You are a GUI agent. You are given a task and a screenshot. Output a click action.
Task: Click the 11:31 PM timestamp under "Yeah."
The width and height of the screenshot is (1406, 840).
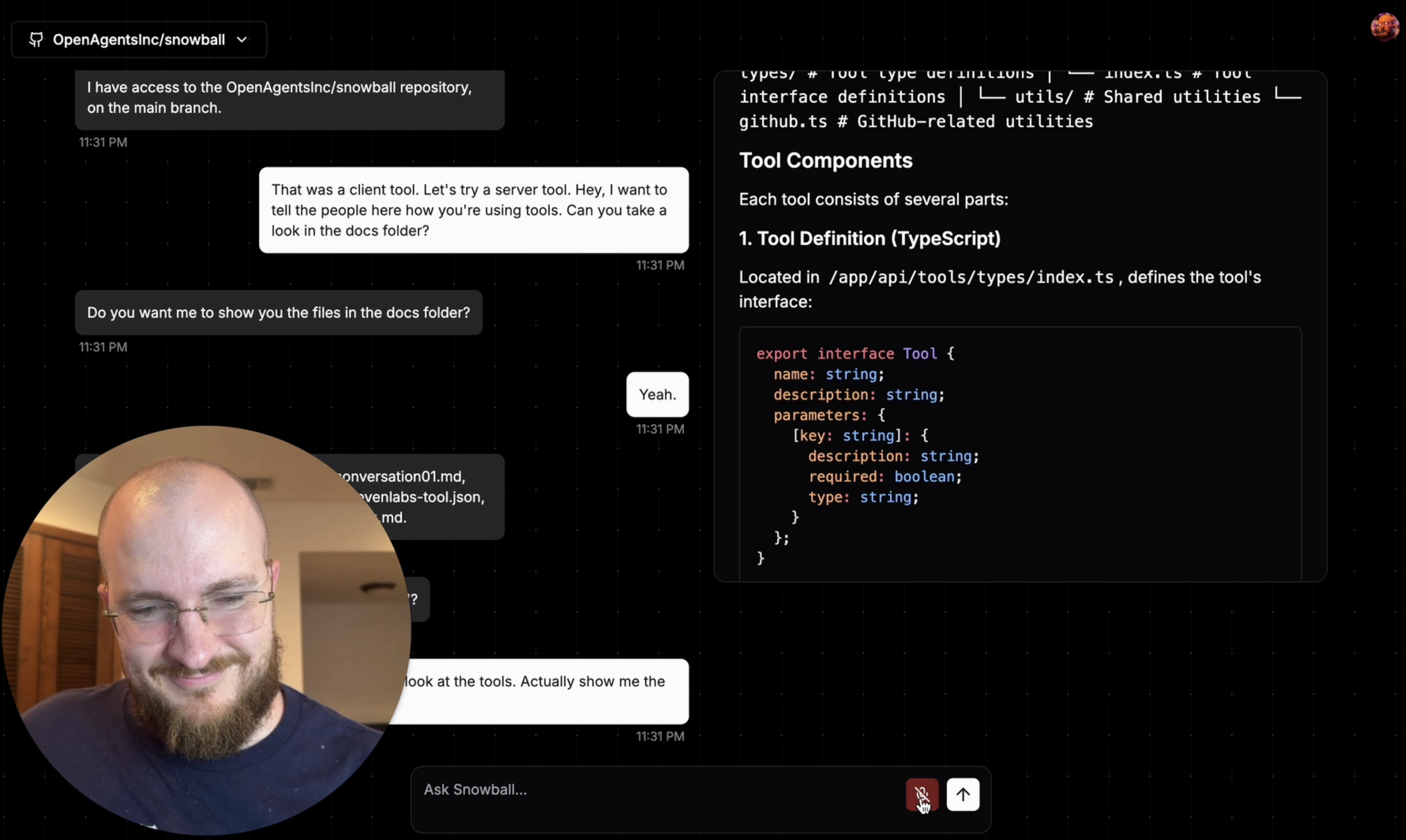click(660, 429)
